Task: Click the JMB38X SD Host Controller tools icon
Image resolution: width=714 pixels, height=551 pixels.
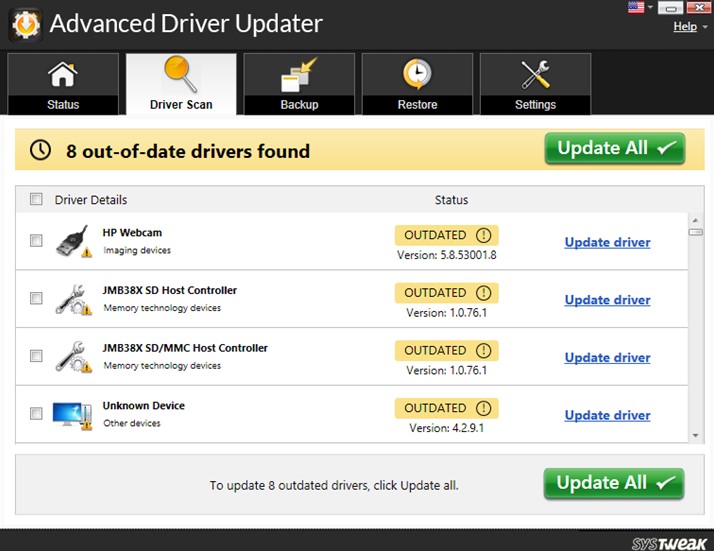Action: (73, 299)
